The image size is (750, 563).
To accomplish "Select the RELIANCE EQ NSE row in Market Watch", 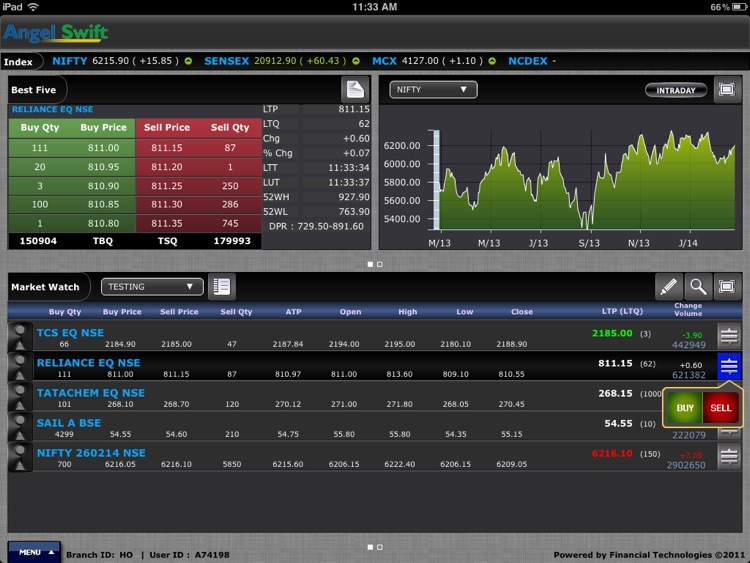I will [x=375, y=367].
